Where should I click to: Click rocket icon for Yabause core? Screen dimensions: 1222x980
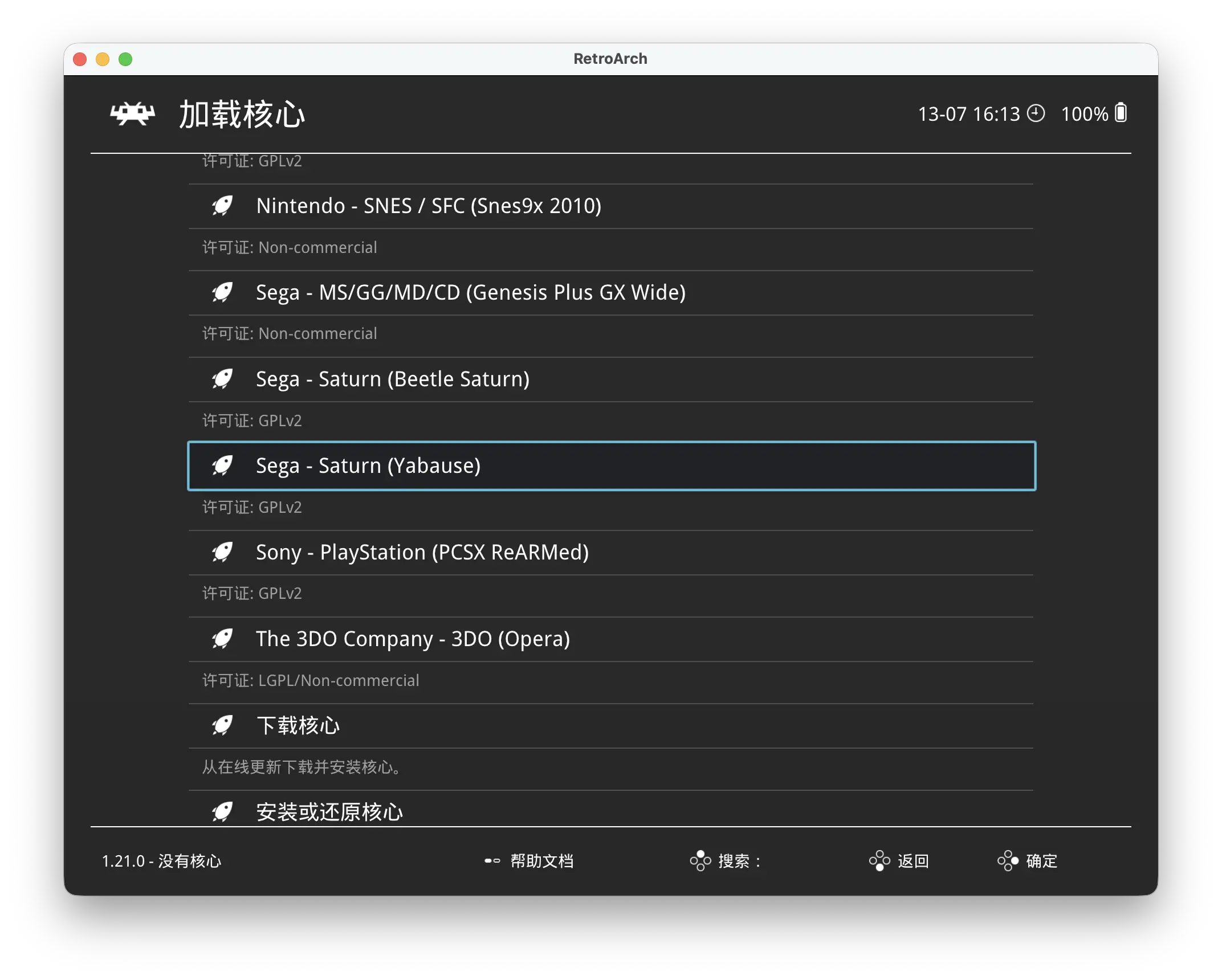point(222,465)
